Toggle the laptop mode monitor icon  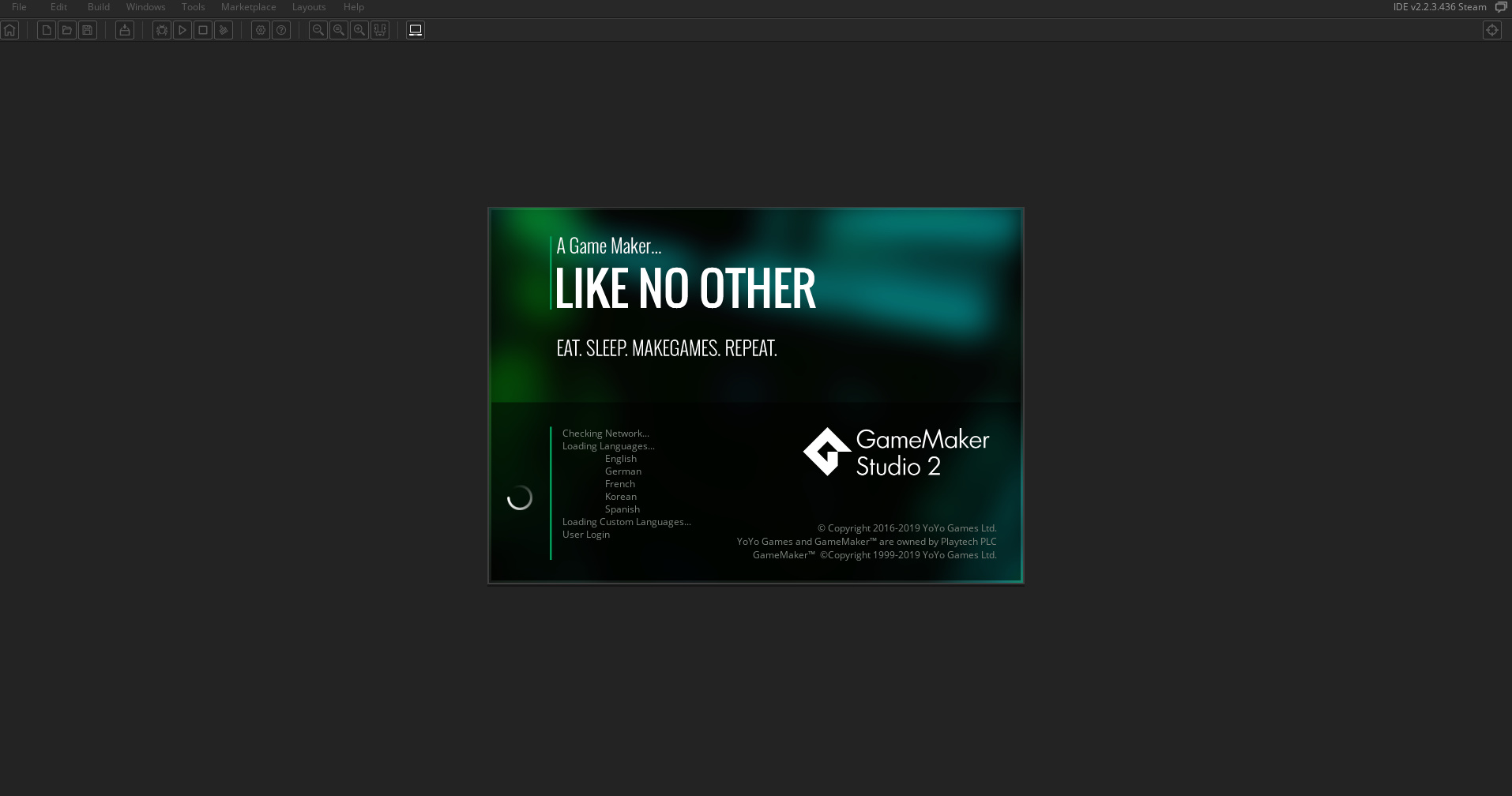[416, 30]
